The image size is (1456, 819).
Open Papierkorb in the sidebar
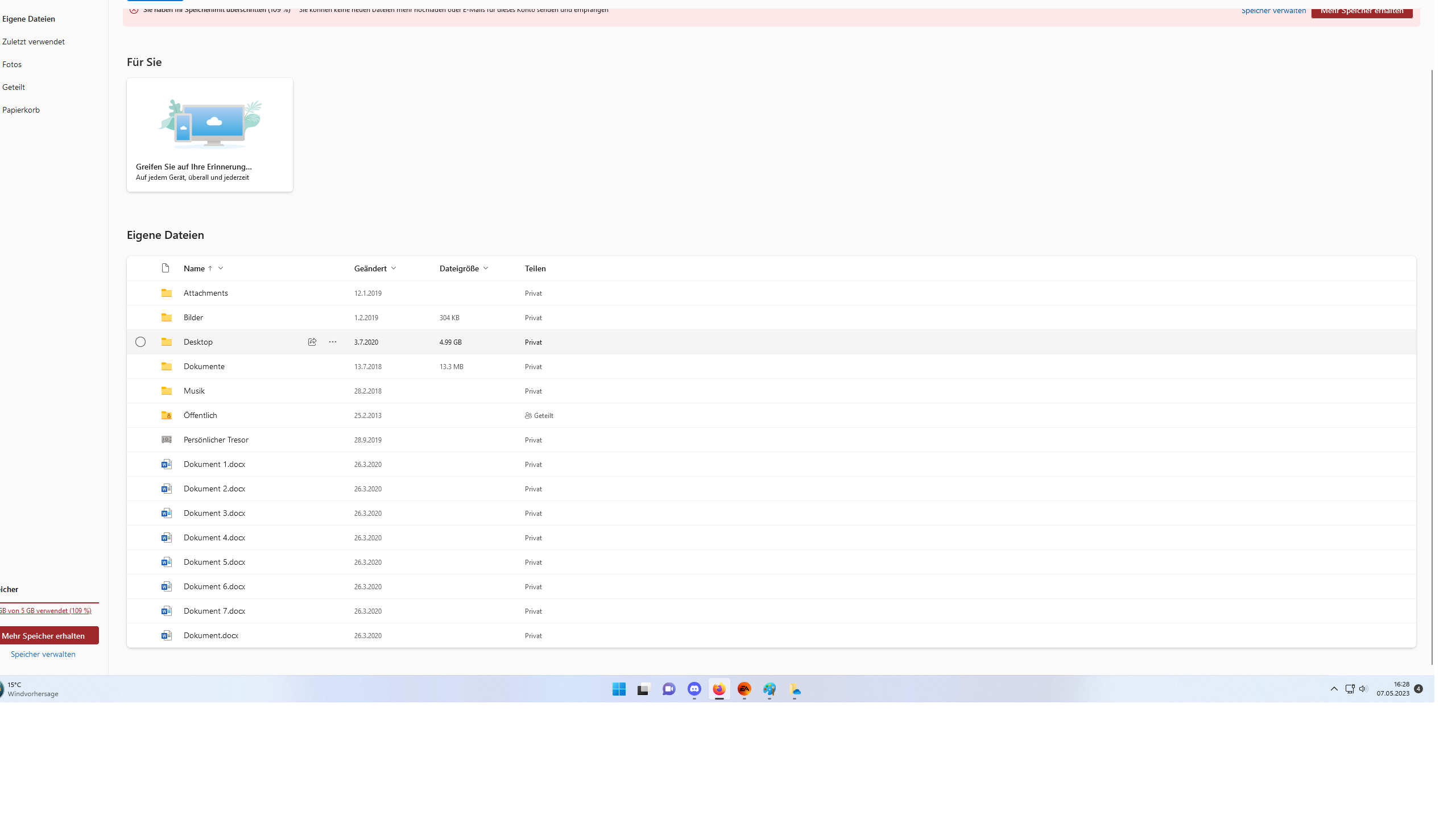pos(21,110)
